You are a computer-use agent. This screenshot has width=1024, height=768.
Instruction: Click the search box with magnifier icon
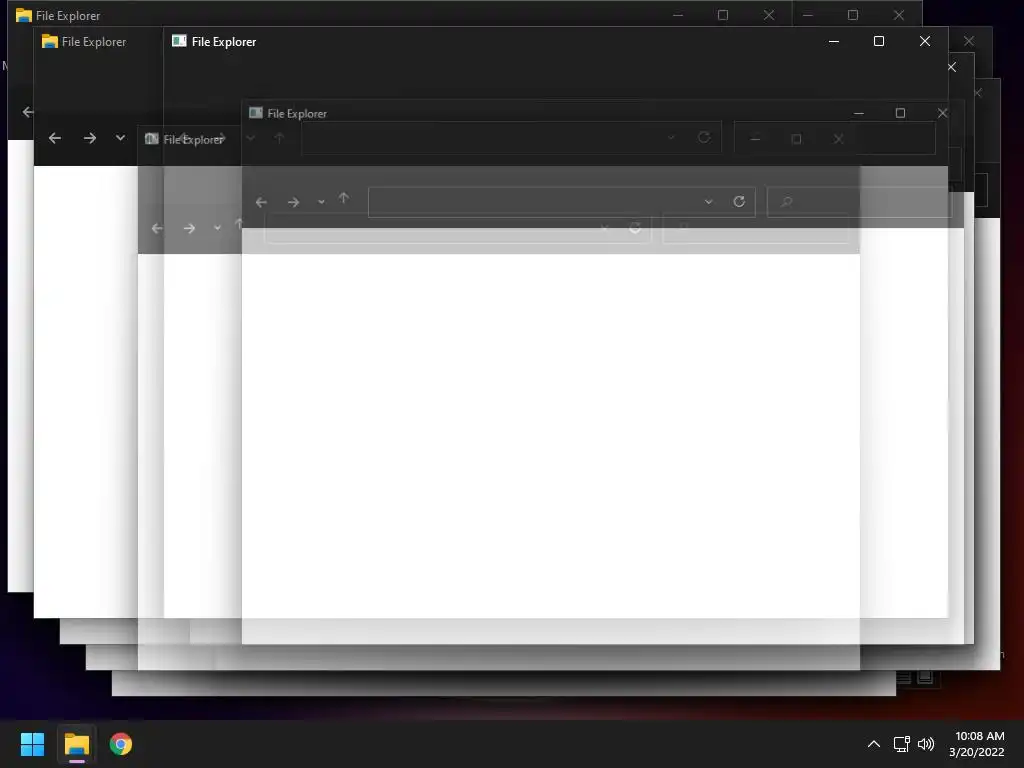point(859,202)
